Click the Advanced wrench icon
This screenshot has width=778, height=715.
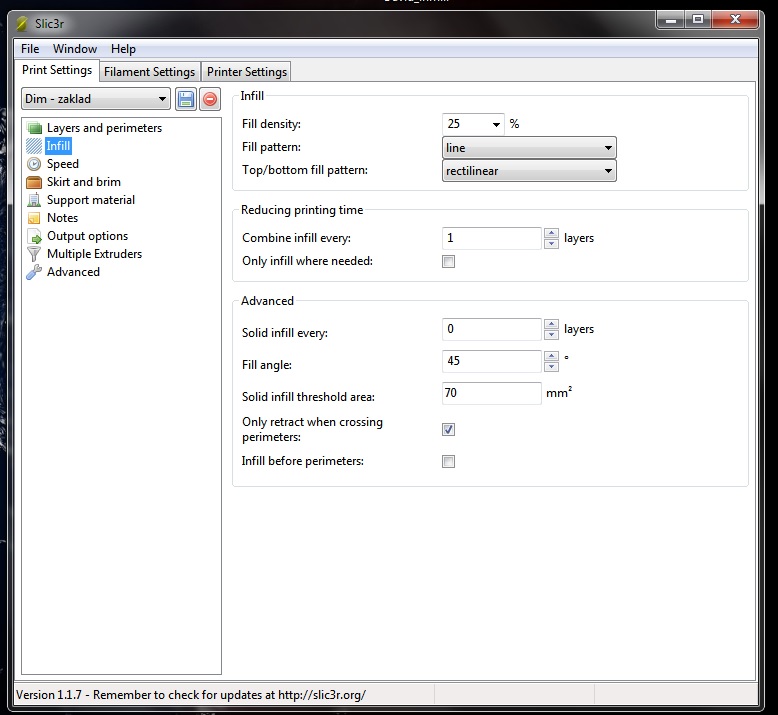coord(34,272)
